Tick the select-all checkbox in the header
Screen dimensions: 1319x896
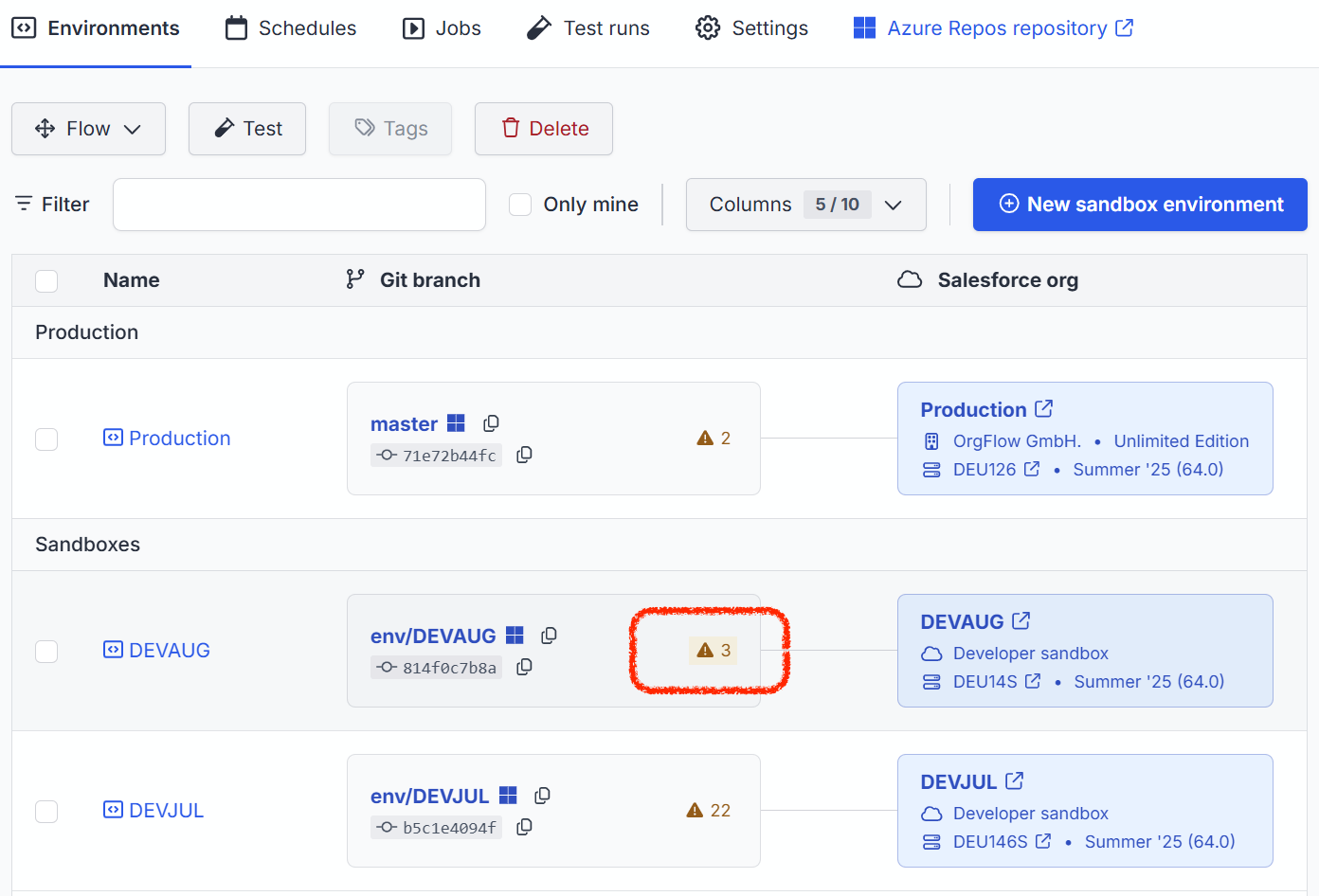tap(46, 280)
